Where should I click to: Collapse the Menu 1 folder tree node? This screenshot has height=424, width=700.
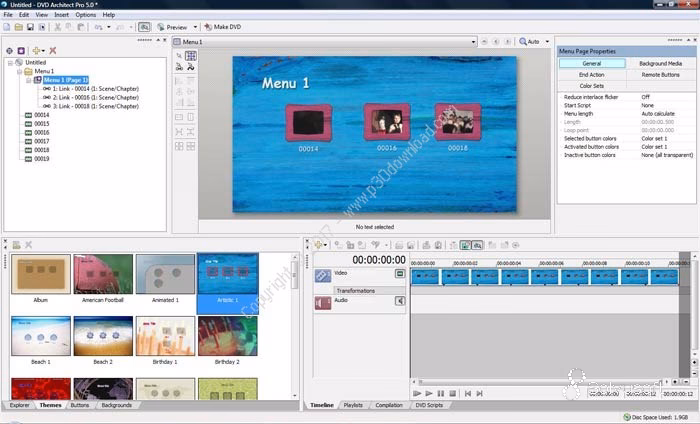tap(19, 71)
